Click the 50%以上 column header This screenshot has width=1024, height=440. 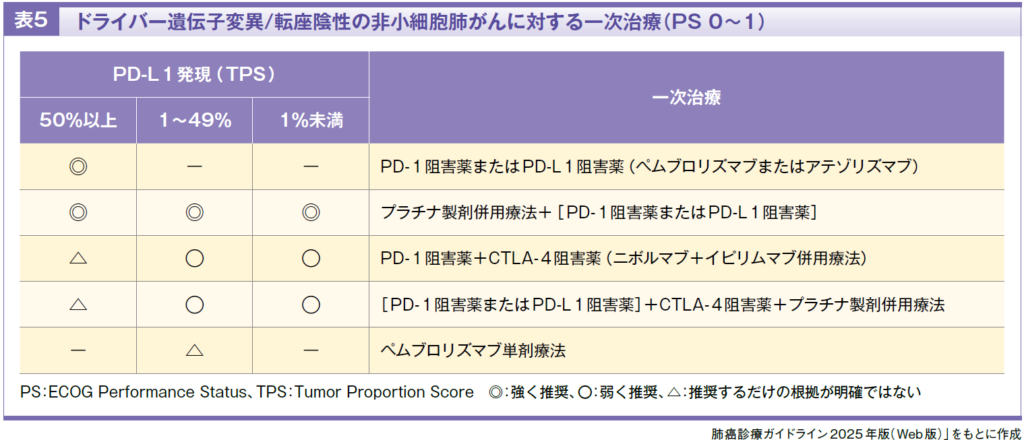coord(78,121)
